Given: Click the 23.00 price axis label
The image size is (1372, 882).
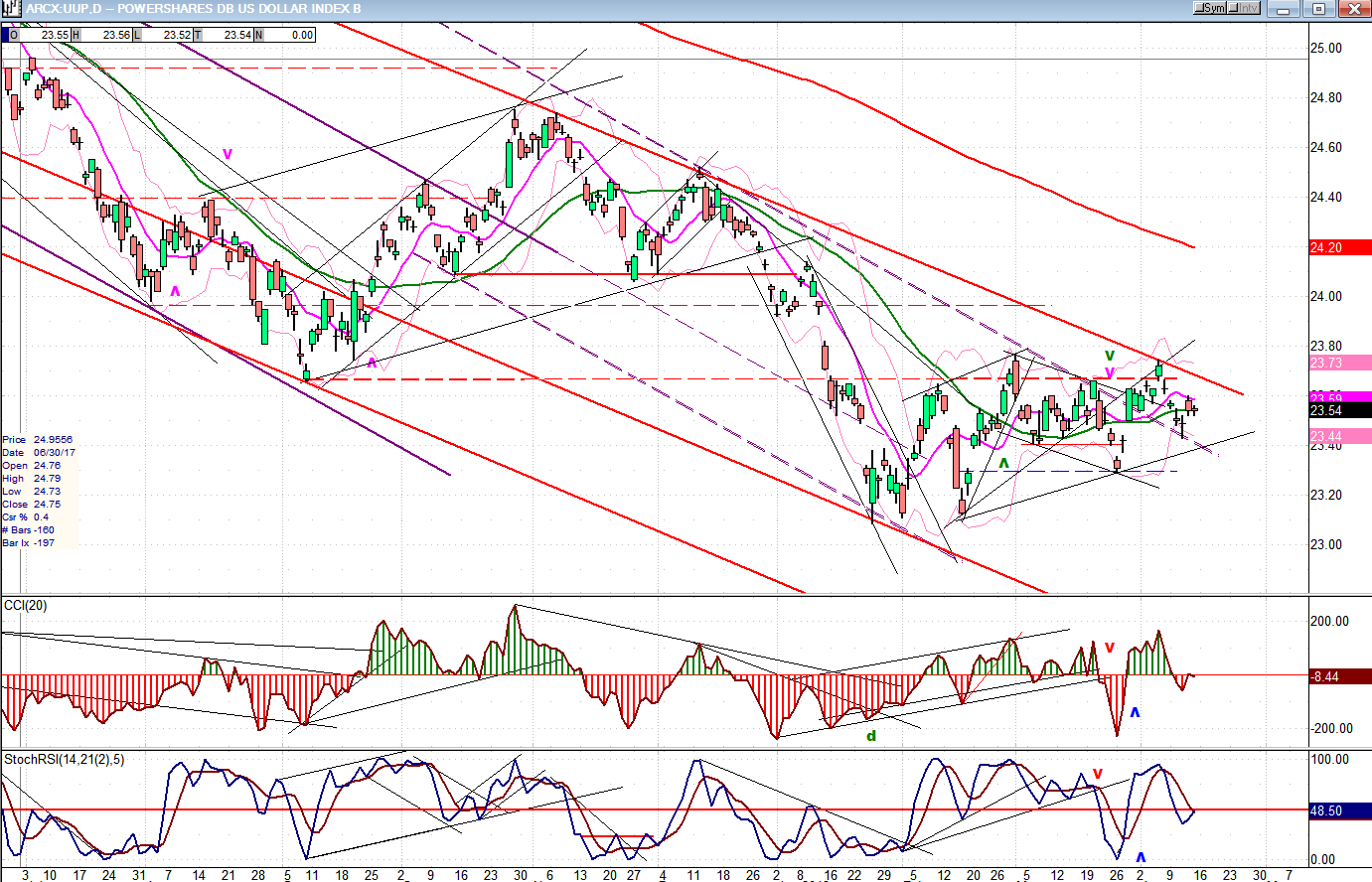Looking at the screenshot, I should point(1326,544).
